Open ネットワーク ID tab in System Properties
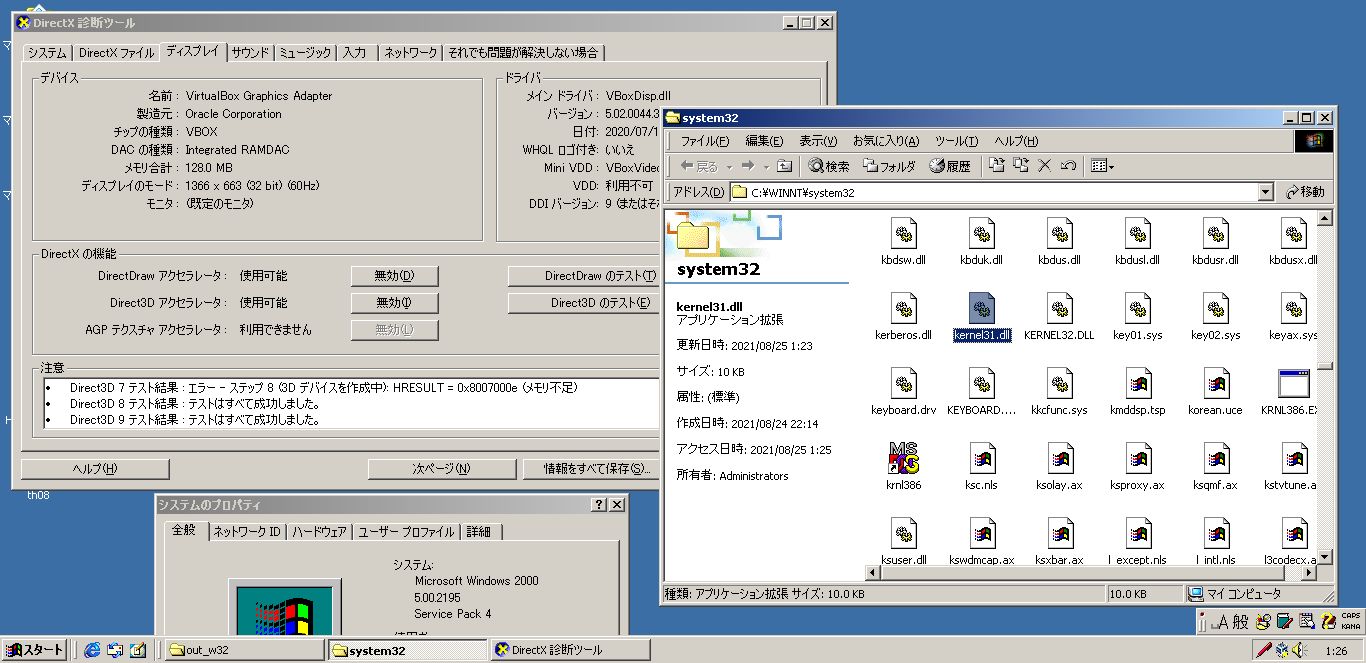 [247, 532]
